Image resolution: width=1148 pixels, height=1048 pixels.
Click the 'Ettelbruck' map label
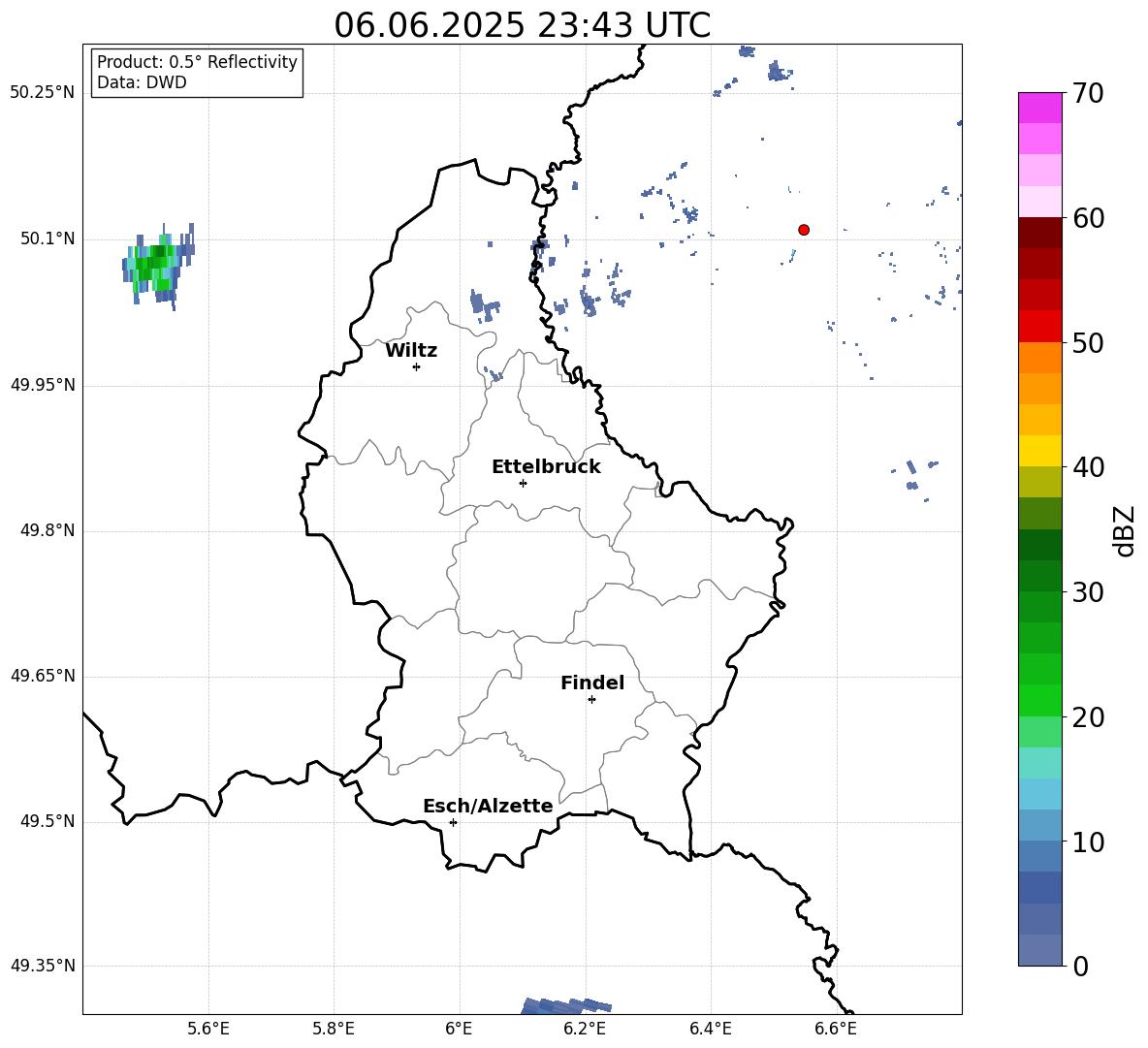pos(546,467)
